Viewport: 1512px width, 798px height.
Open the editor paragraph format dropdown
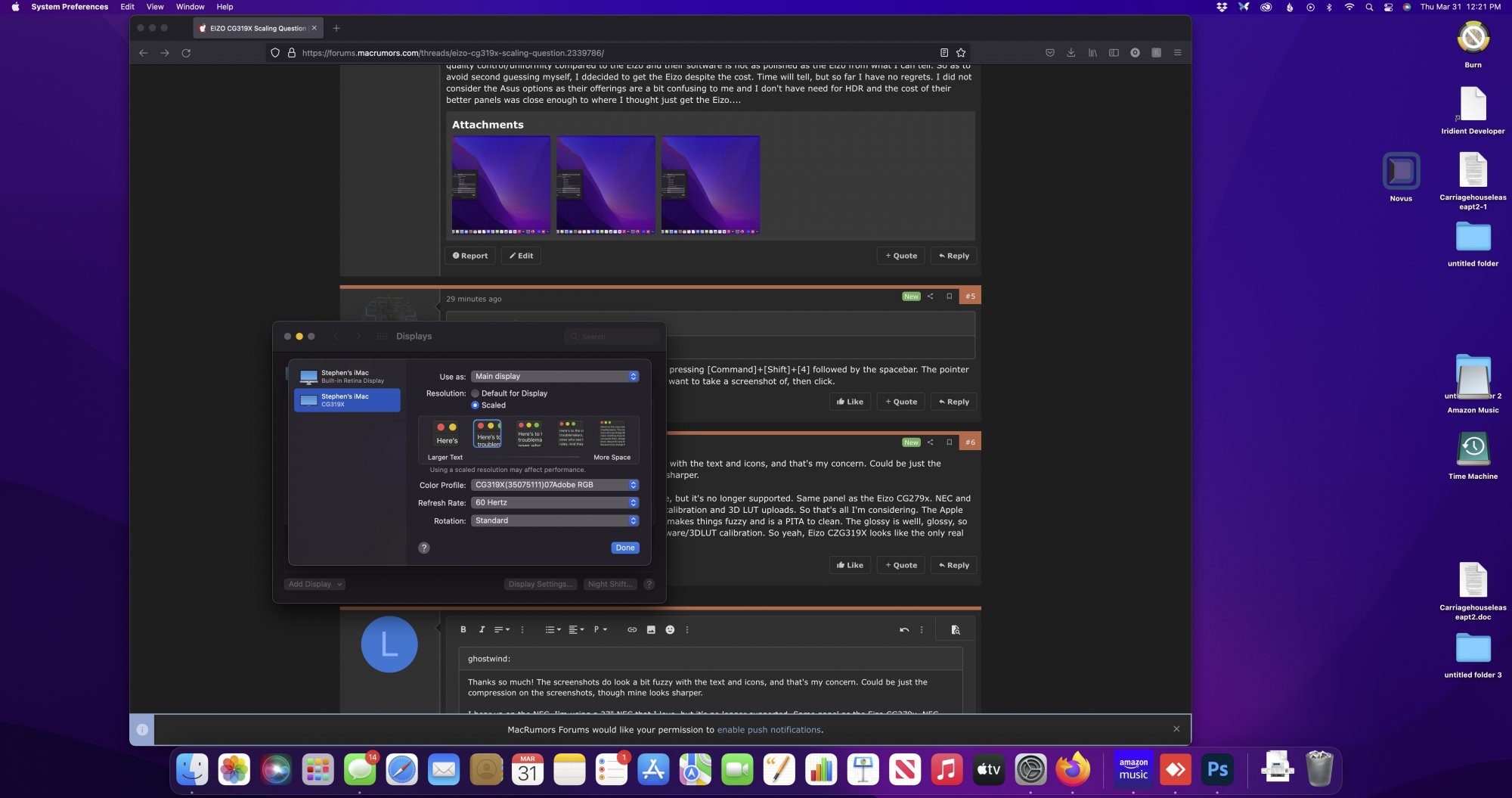[x=600, y=629]
